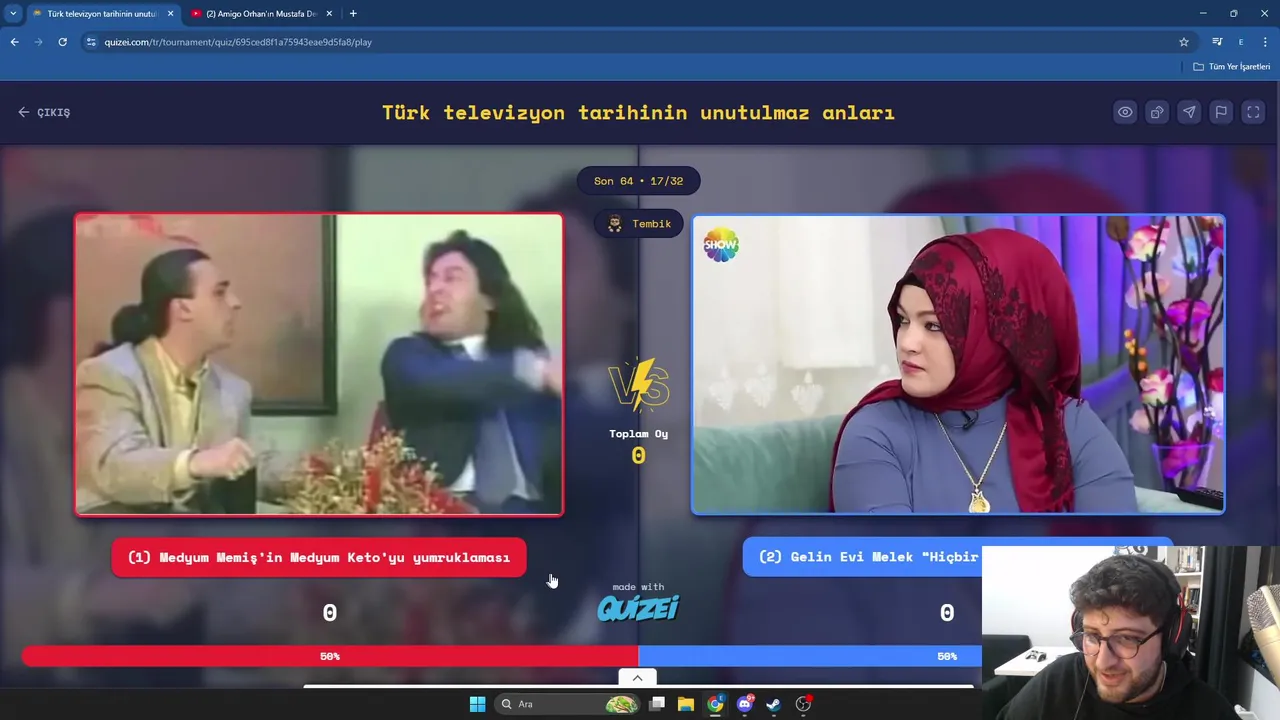Select the right Show TV contestant thumbnail
Viewport: 1280px width, 720px height.
tap(958, 364)
